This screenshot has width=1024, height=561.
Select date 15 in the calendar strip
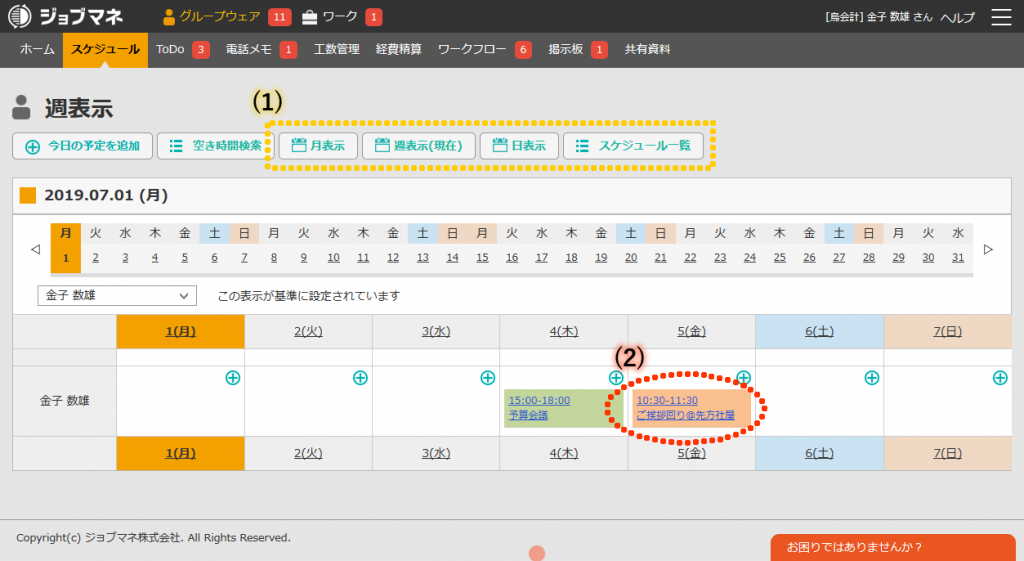click(x=482, y=258)
